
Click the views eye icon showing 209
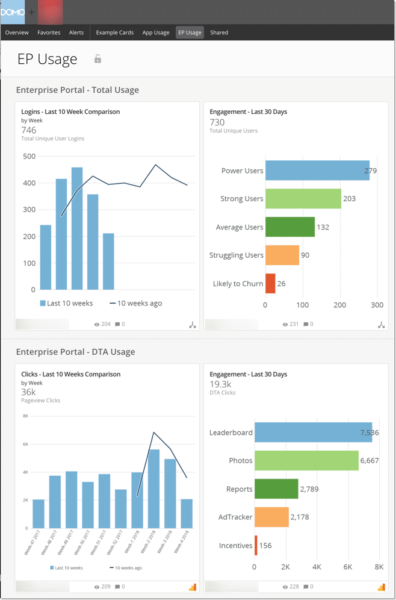click(x=97, y=586)
